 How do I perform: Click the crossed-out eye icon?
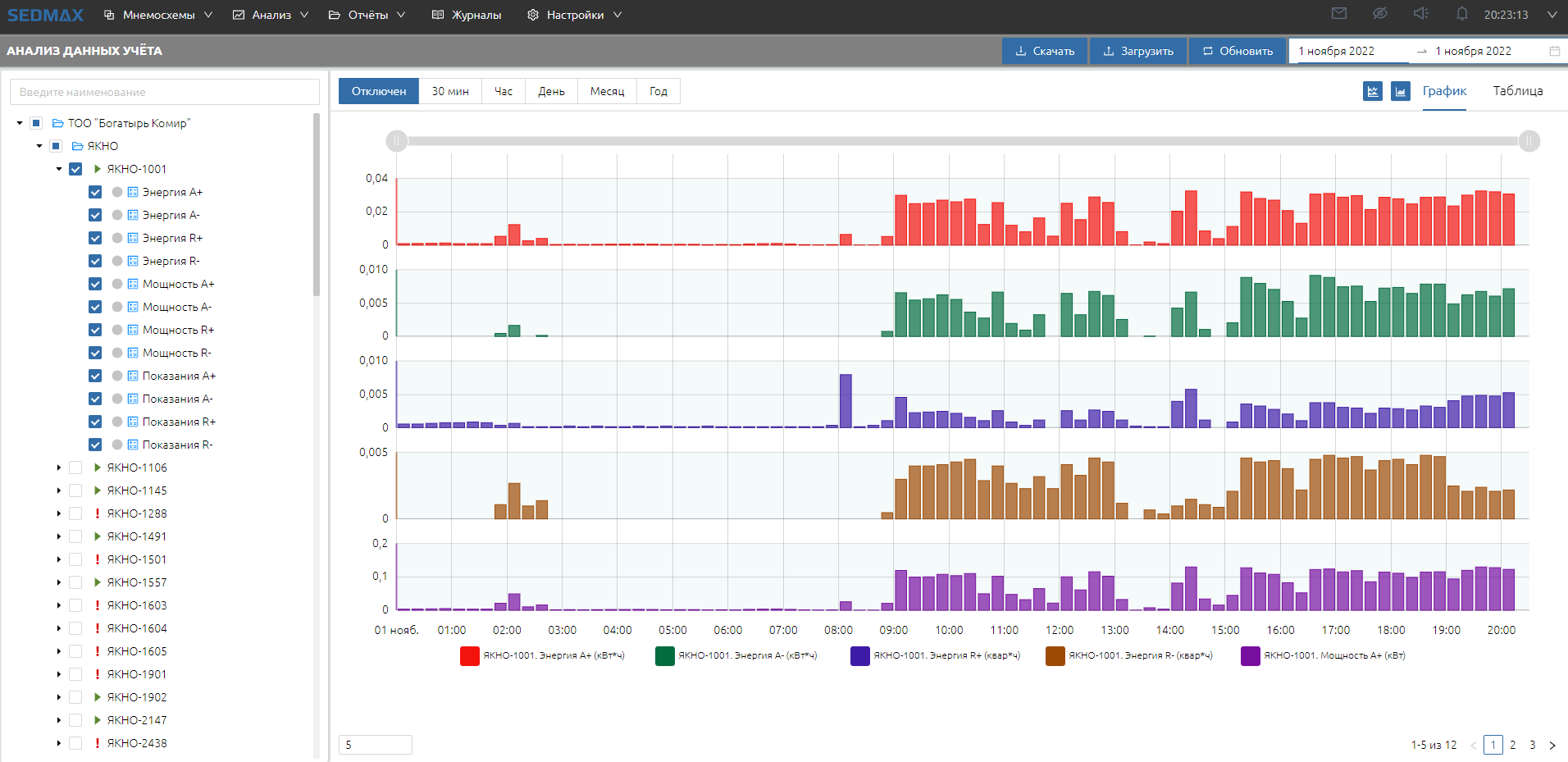coord(1380,14)
